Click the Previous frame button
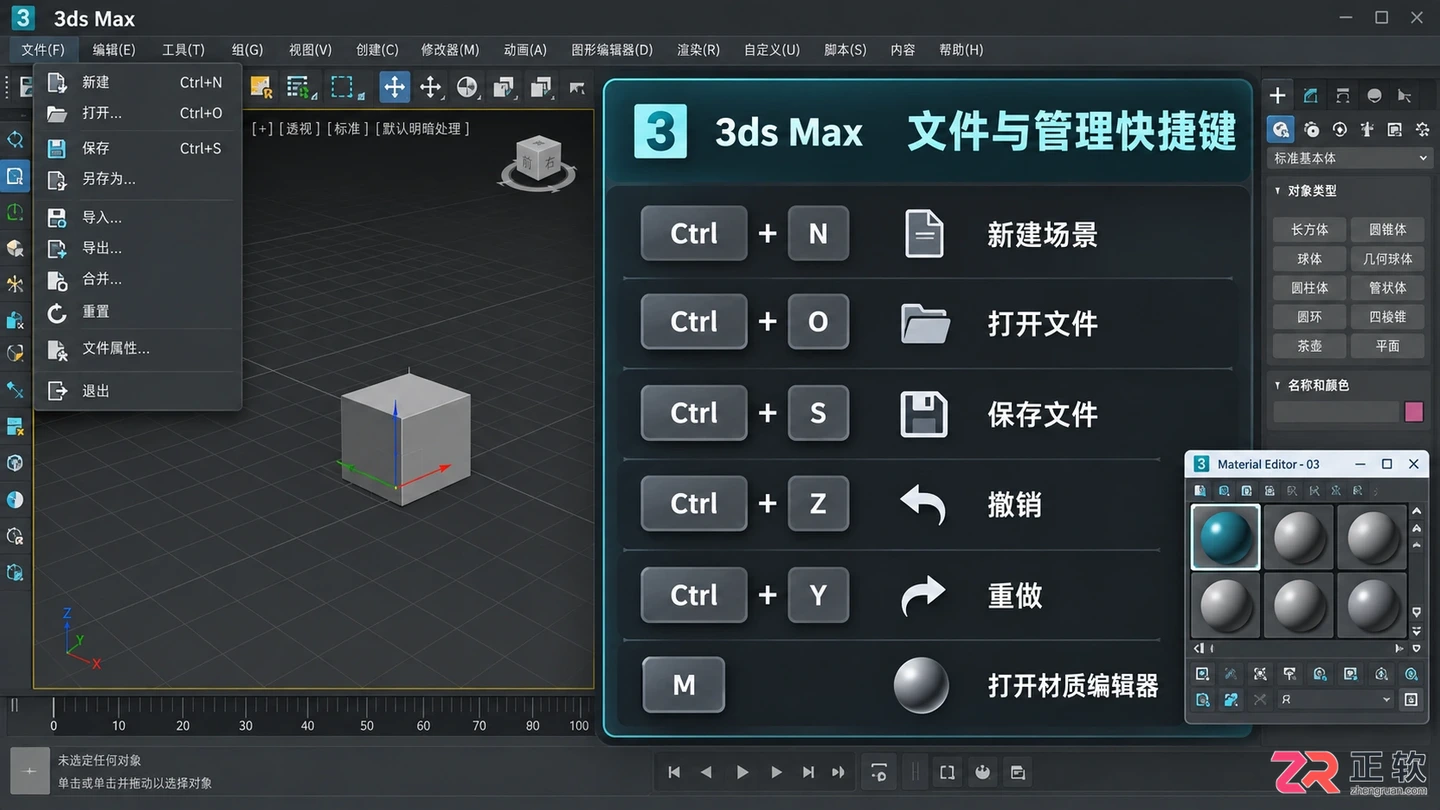The width and height of the screenshot is (1440, 810). tap(707, 772)
